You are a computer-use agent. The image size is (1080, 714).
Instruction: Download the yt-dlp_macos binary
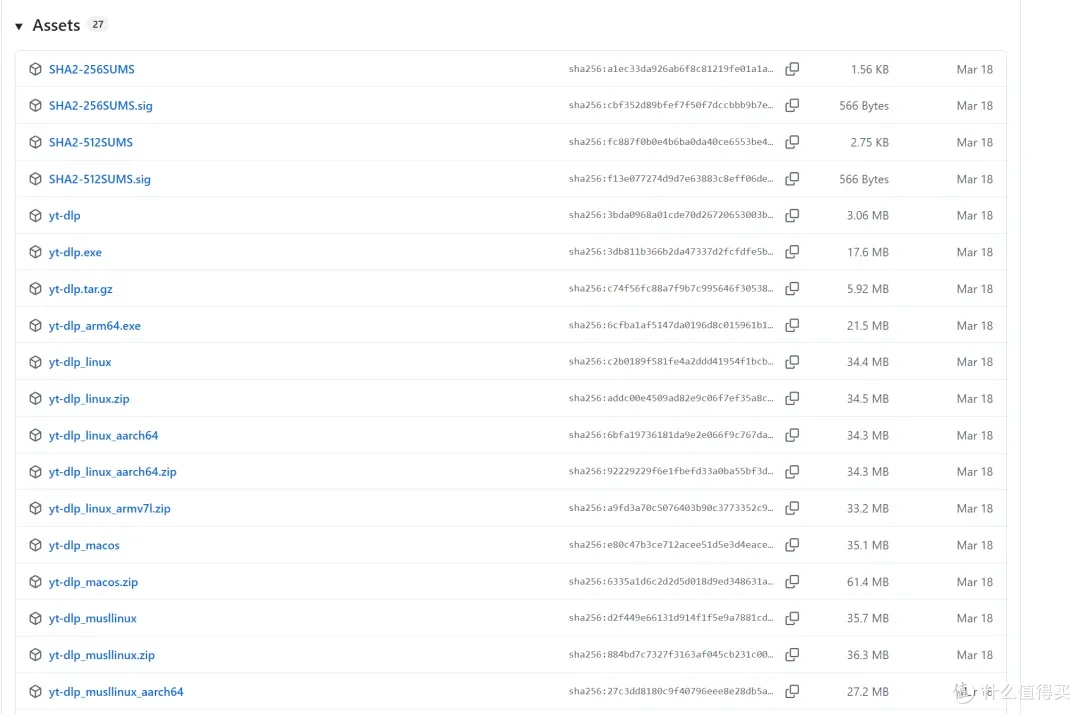pos(84,545)
